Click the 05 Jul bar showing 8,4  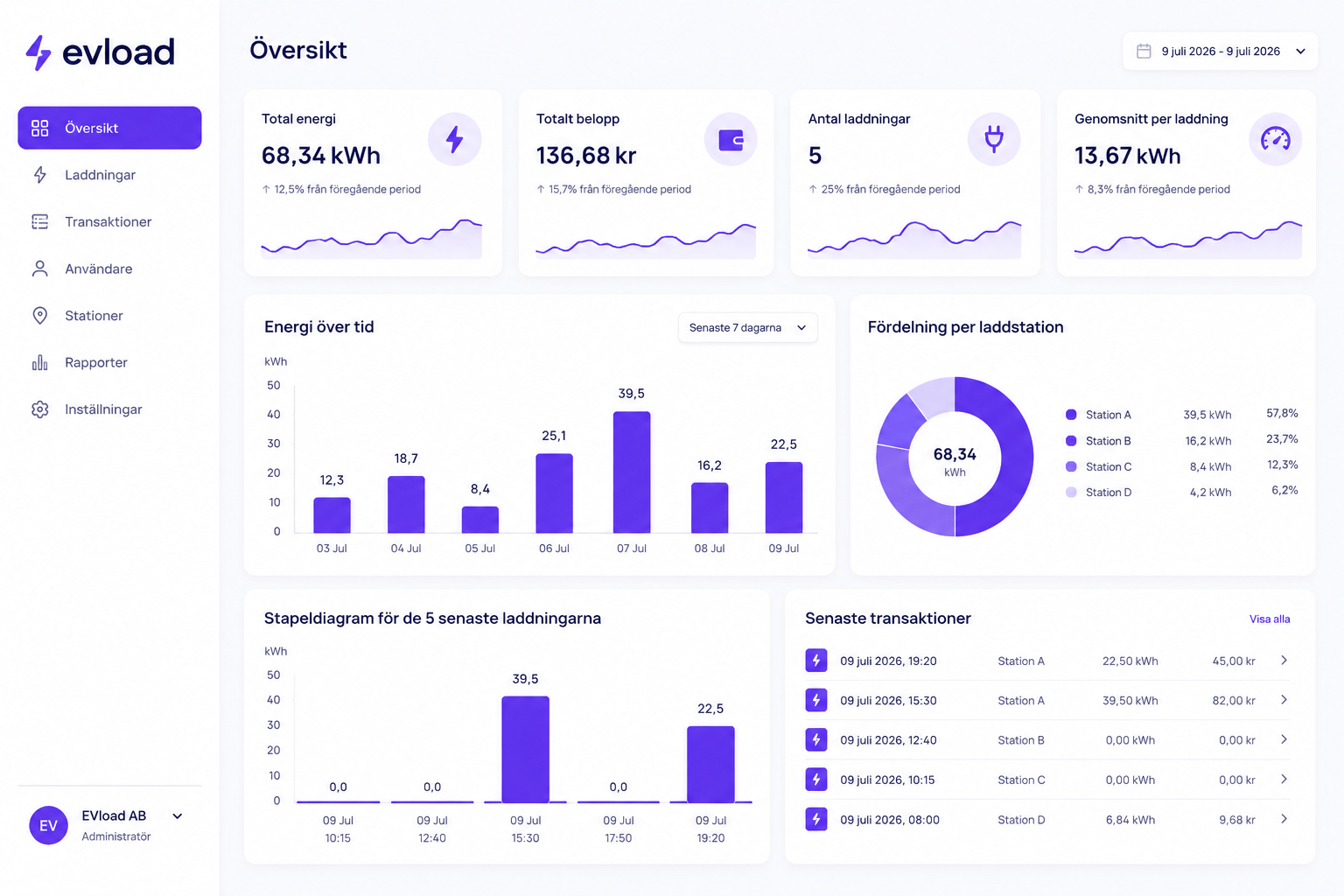point(480,520)
